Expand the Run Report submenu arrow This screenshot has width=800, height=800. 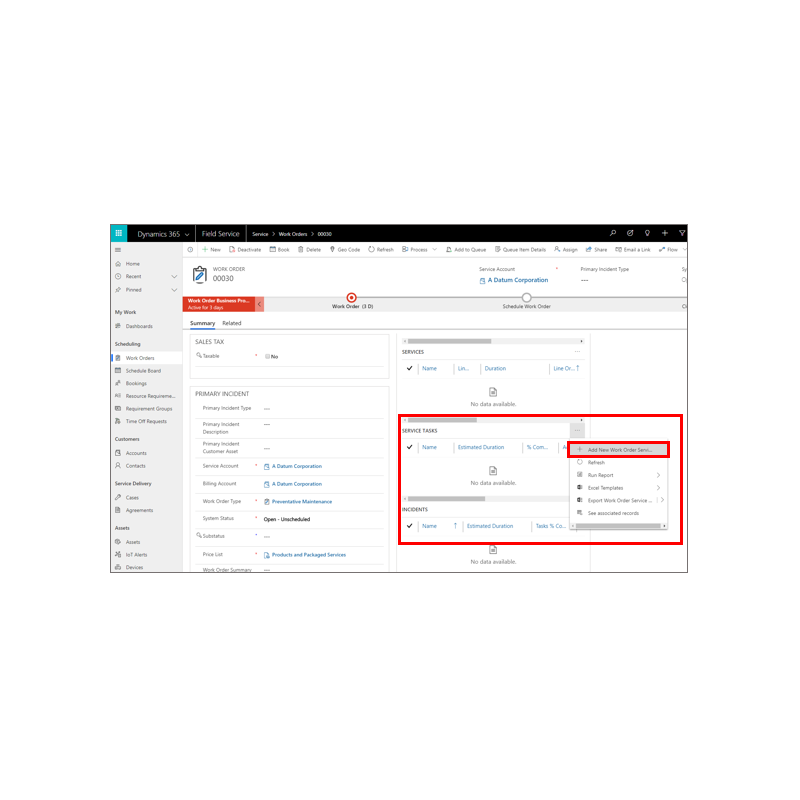pos(658,475)
